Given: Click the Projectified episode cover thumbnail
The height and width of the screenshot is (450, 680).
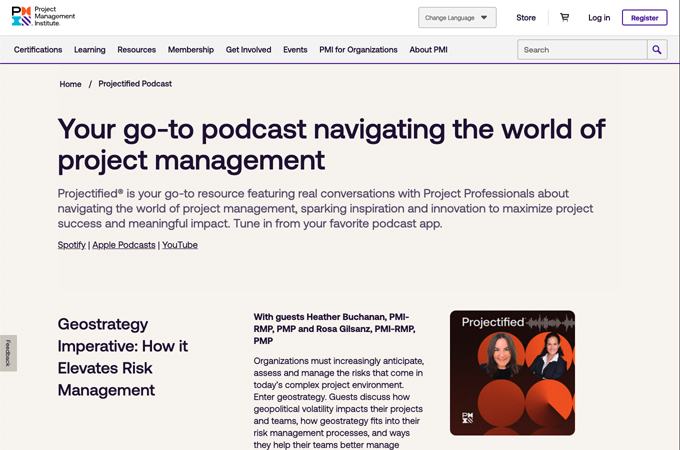Looking at the screenshot, I should [x=512, y=373].
